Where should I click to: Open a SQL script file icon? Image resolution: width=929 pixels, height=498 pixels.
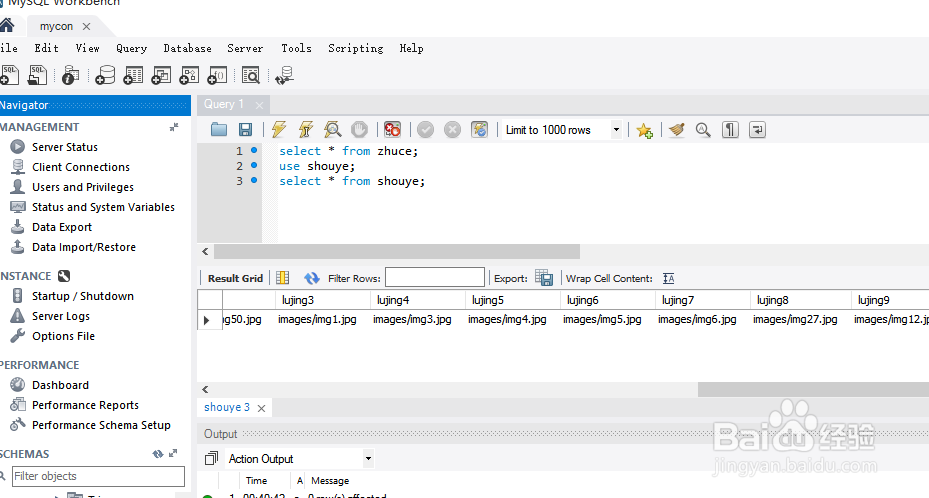tap(37, 75)
